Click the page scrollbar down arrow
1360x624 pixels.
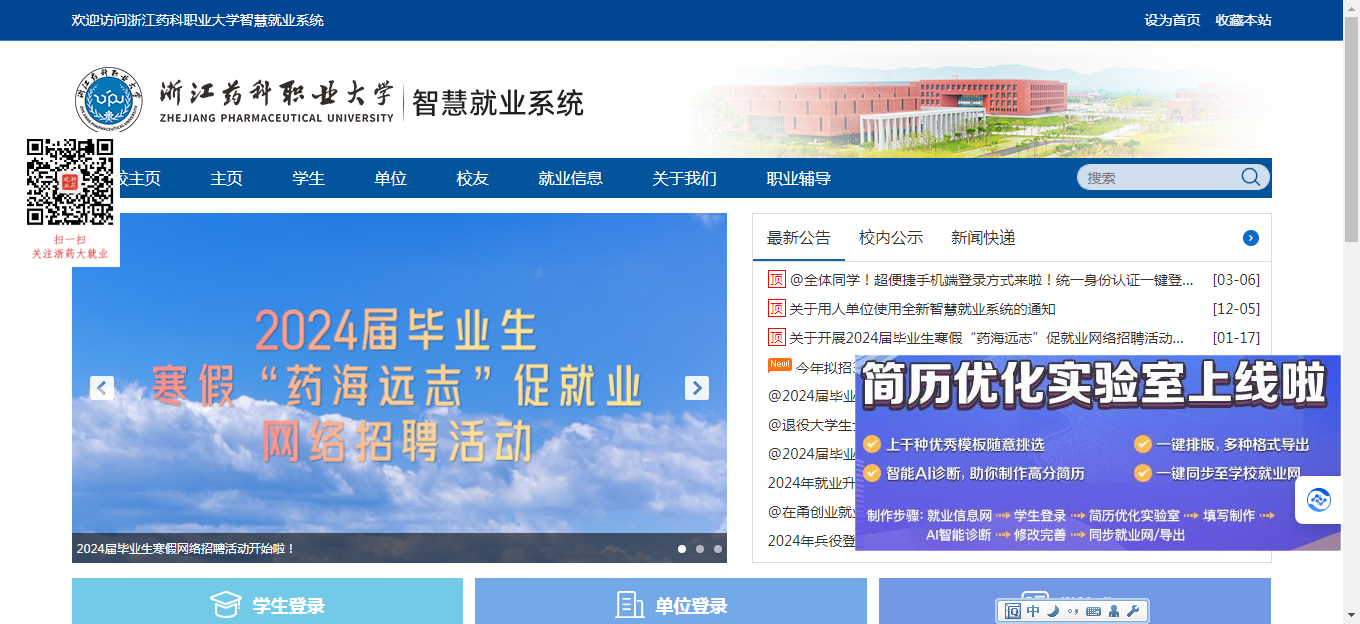coord(1351,615)
